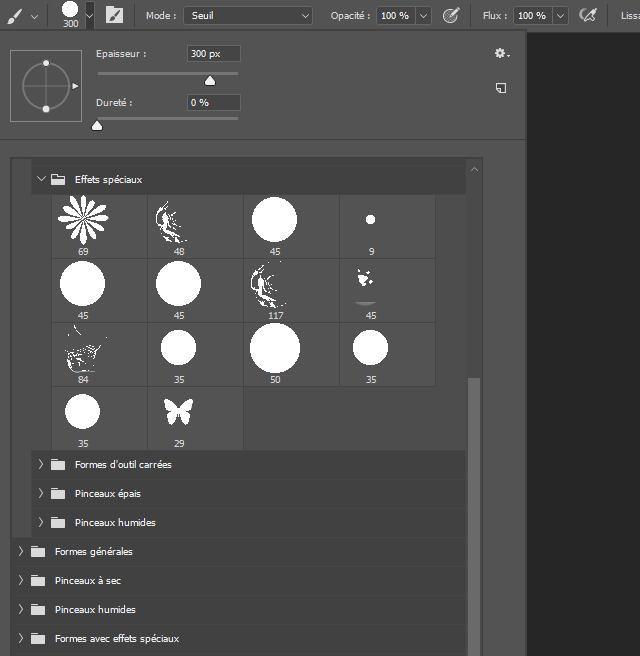The width and height of the screenshot is (640, 656).
Task: Expand the Formes générales folder
Action: 21,551
